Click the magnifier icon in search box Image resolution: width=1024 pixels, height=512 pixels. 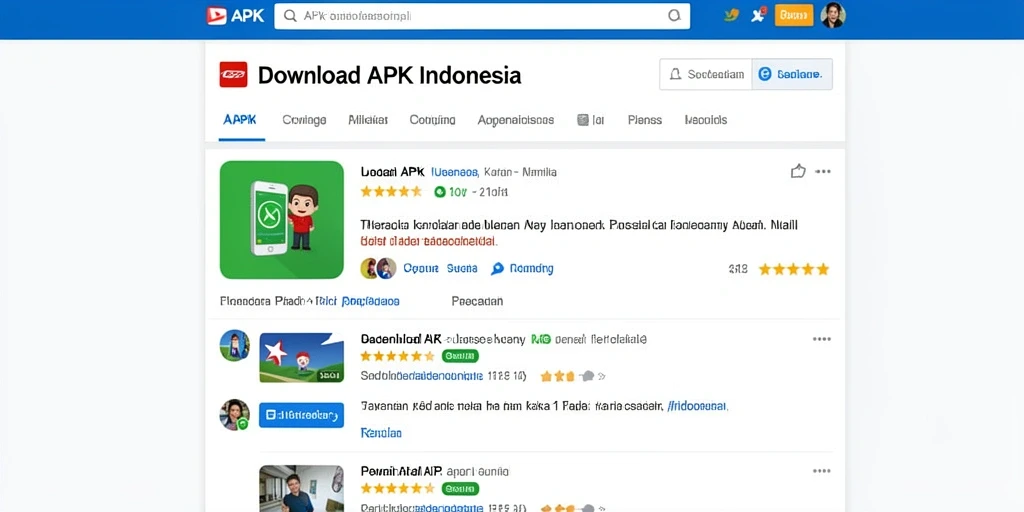coord(291,16)
